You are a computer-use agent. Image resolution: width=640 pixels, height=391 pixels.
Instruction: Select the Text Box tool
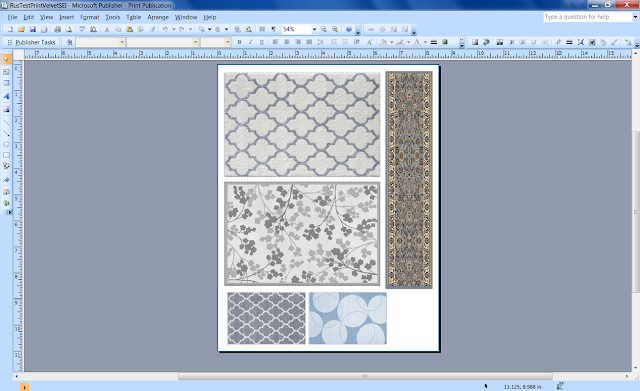(6, 72)
